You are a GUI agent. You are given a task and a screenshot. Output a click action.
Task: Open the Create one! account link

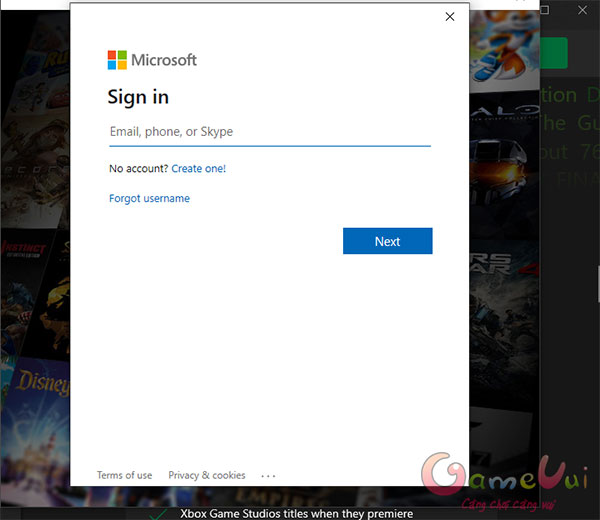[x=199, y=168]
